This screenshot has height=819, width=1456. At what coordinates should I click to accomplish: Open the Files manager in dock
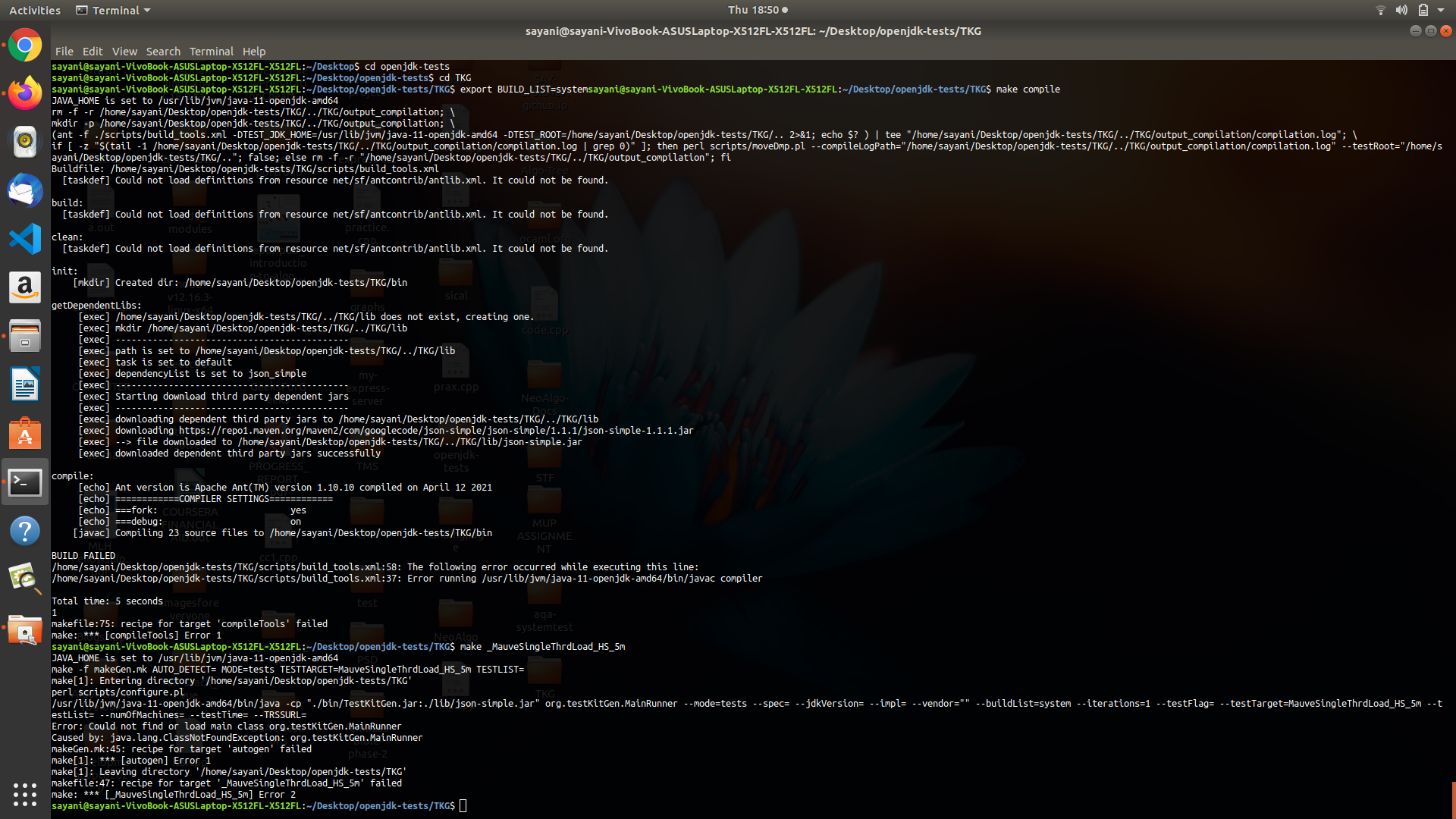point(25,336)
